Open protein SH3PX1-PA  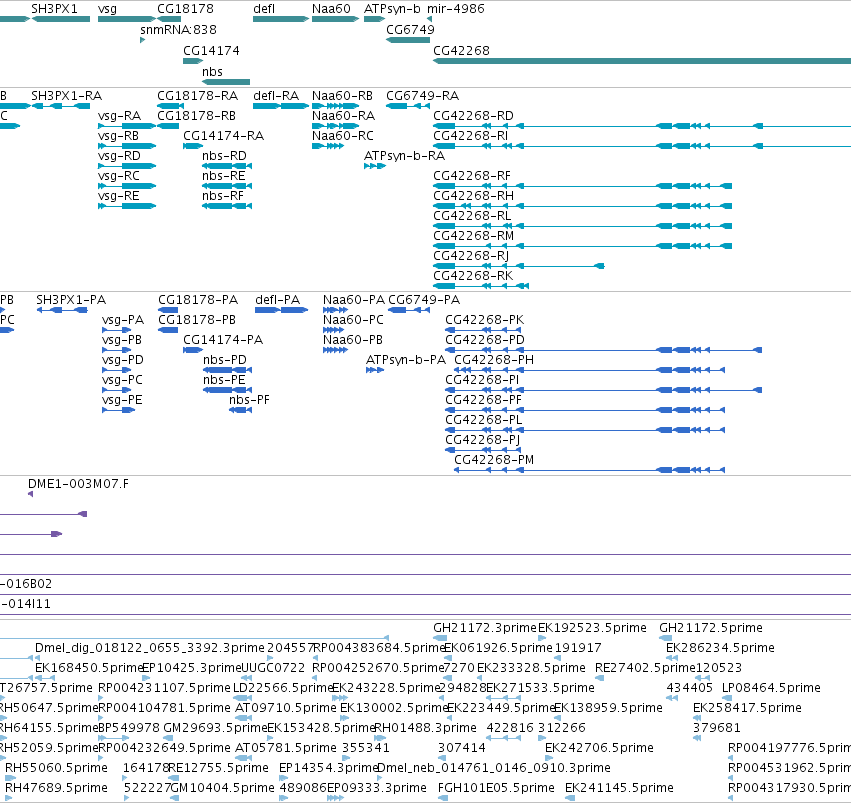pyautogui.click(x=71, y=300)
